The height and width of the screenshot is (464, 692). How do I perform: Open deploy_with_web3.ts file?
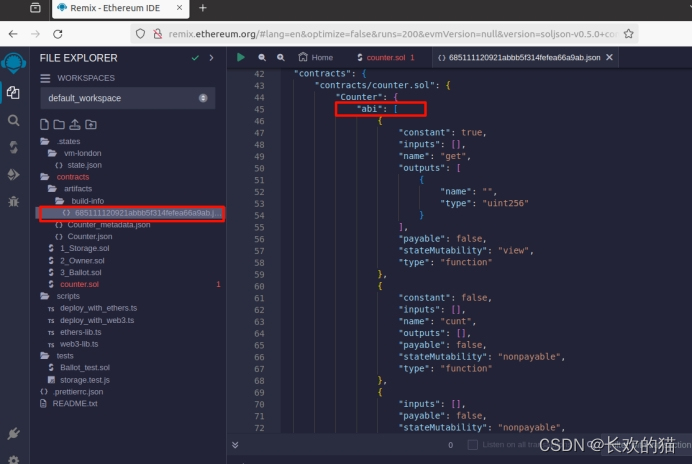(91, 320)
